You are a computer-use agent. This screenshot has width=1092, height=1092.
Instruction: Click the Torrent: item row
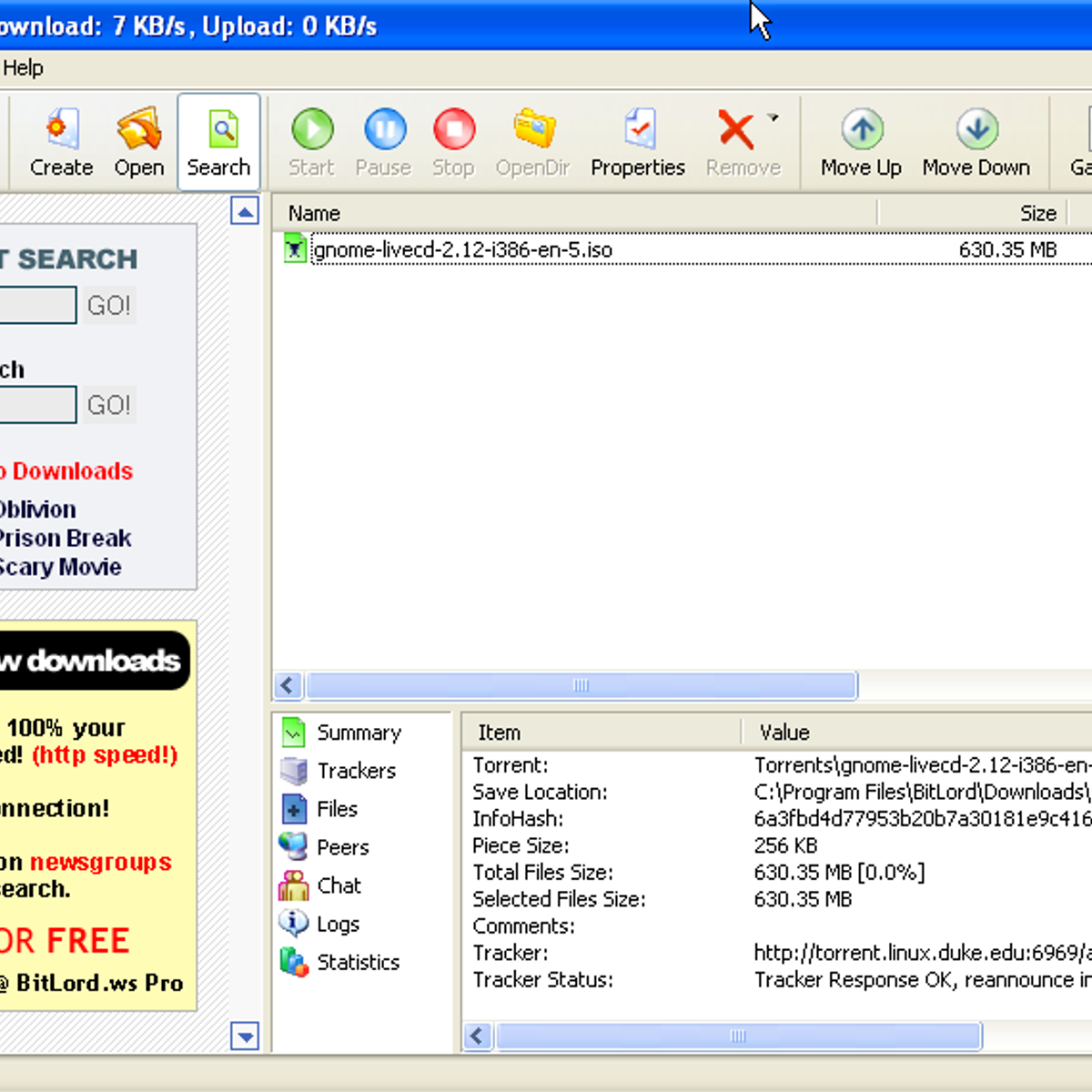(778, 765)
